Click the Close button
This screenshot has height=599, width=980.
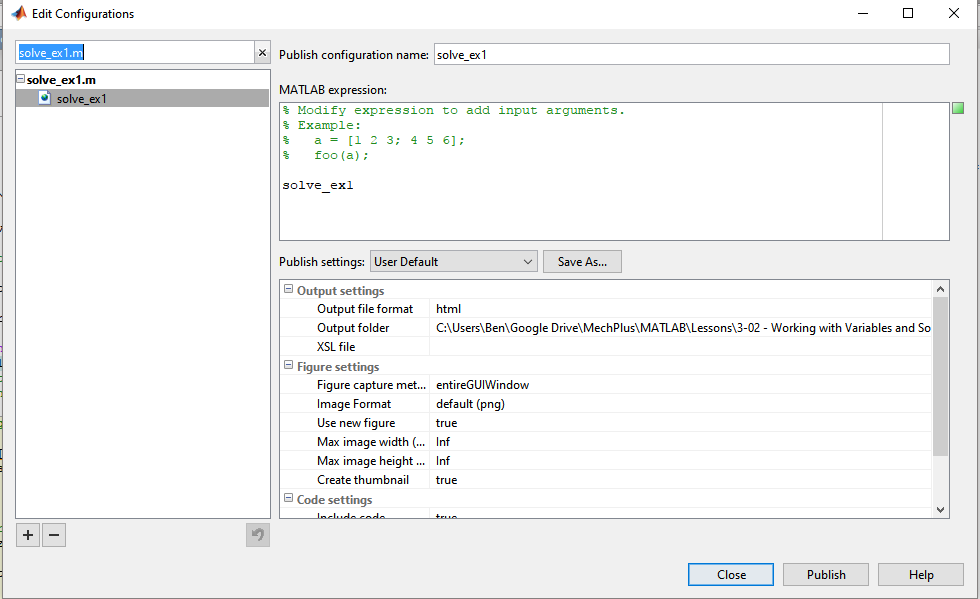[x=731, y=575]
